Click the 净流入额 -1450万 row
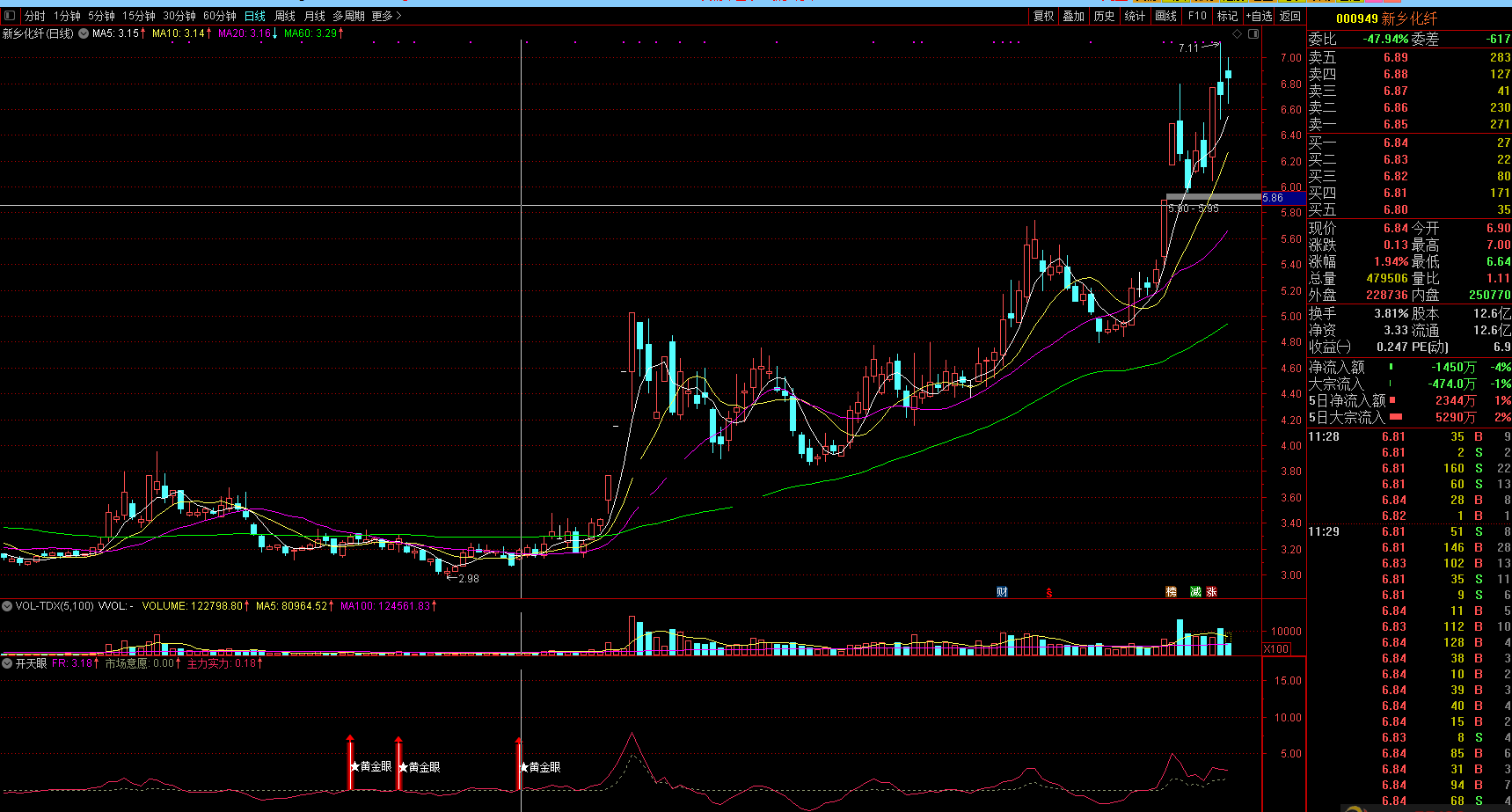 [1409, 367]
